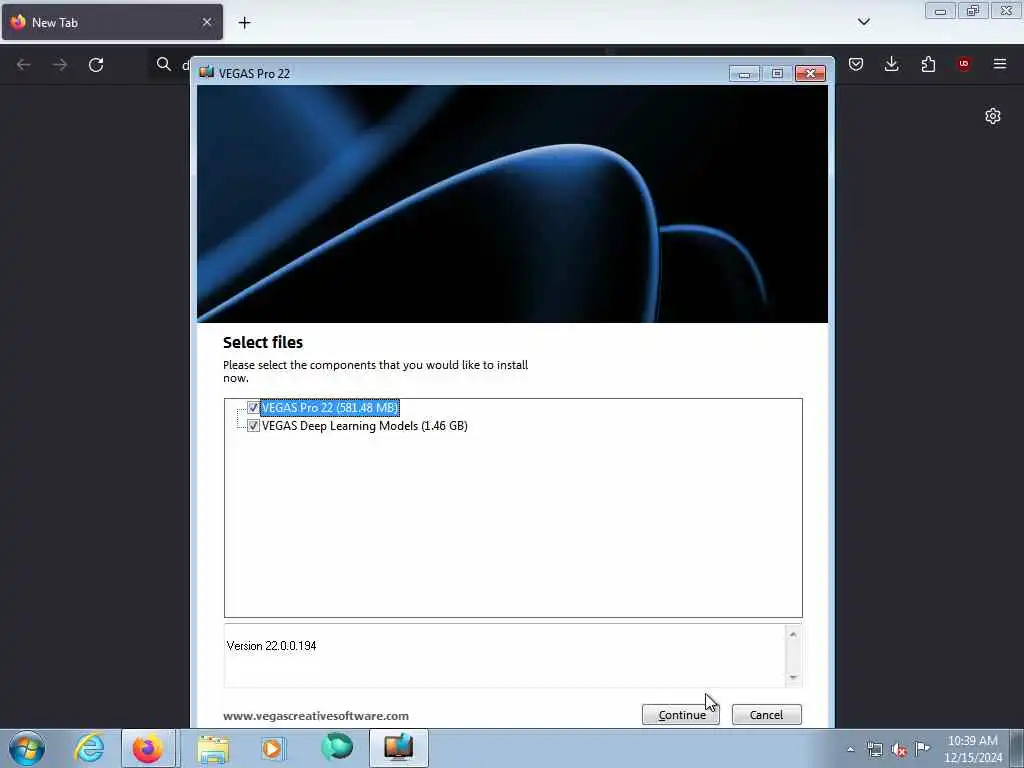This screenshot has width=1024, height=768.
Task: Open the Firefox downloads panel
Action: [x=891, y=64]
